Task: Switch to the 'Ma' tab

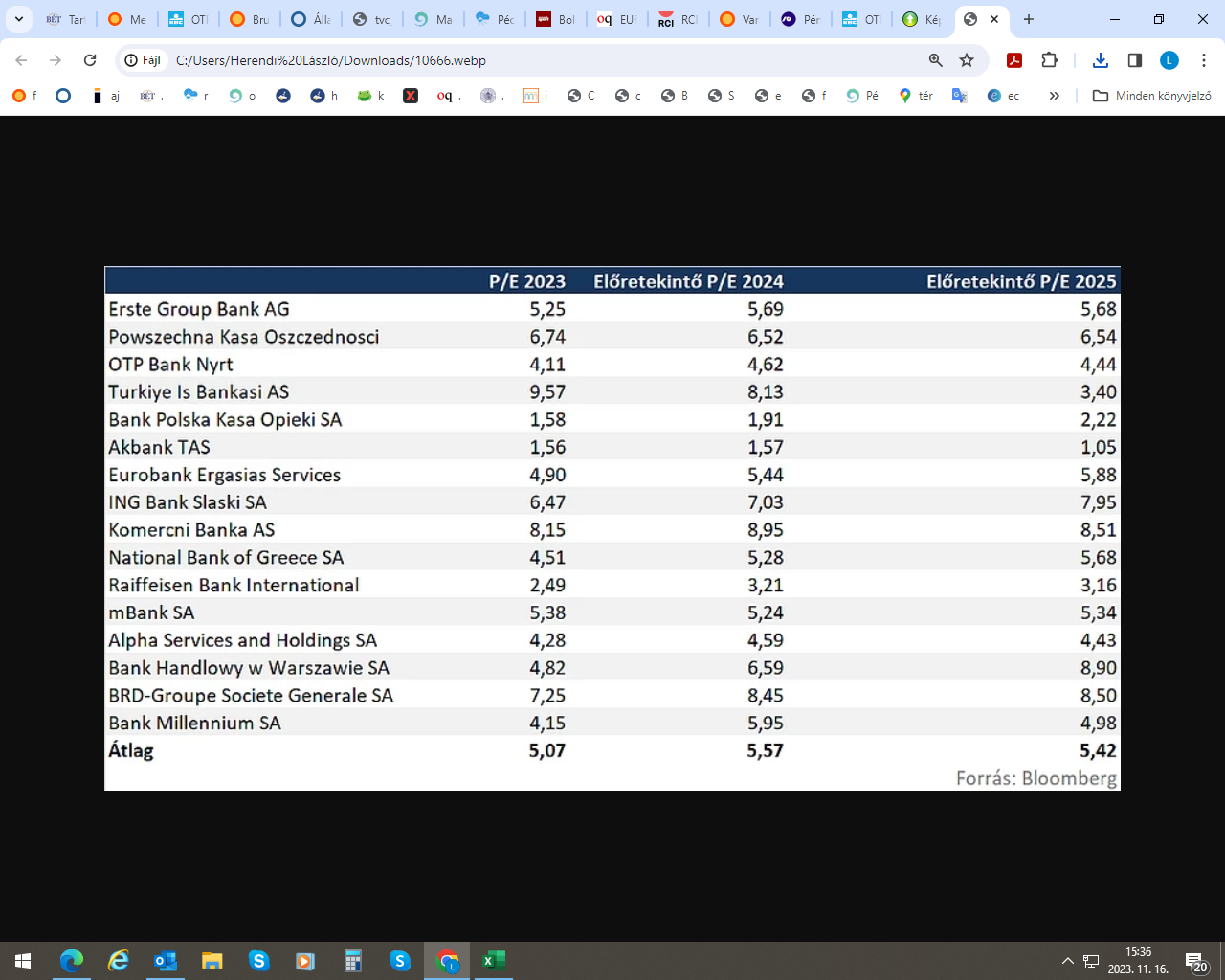Action: tap(433, 19)
